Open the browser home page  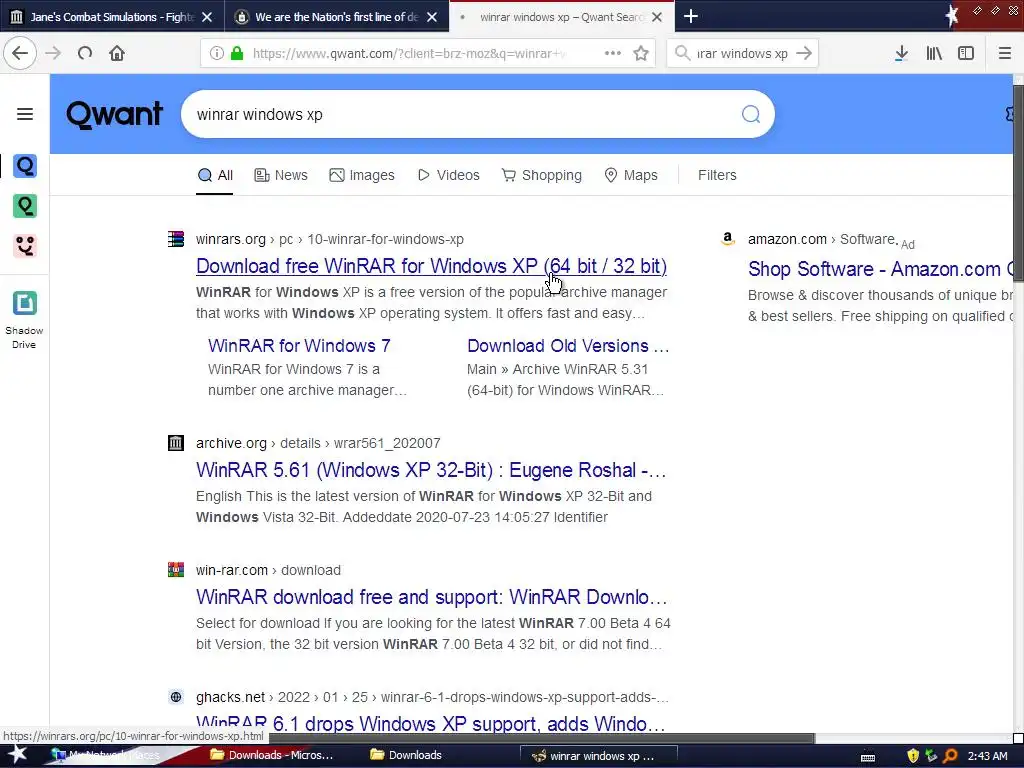[x=117, y=53]
